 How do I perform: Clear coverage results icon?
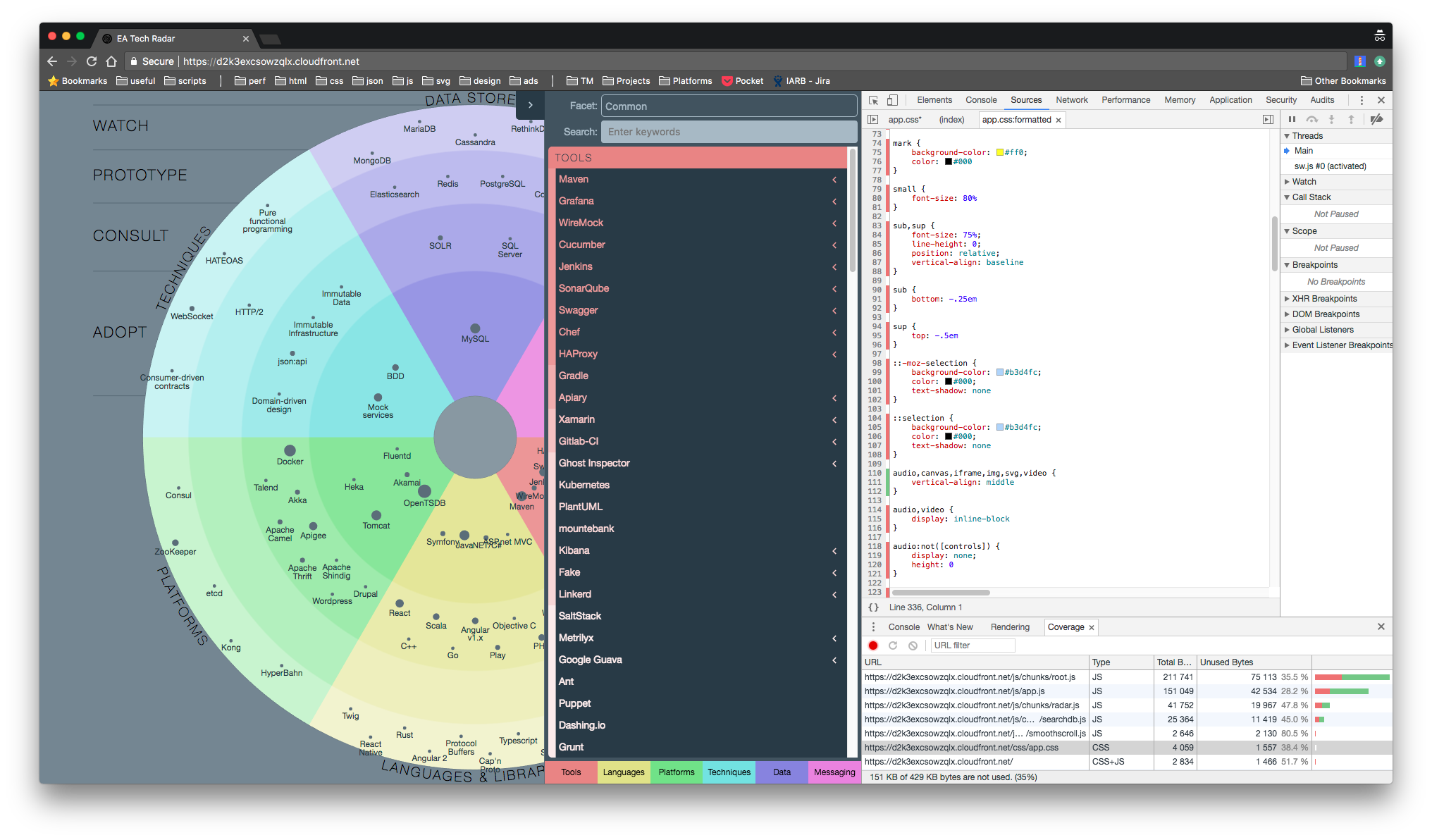pos(913,646)
